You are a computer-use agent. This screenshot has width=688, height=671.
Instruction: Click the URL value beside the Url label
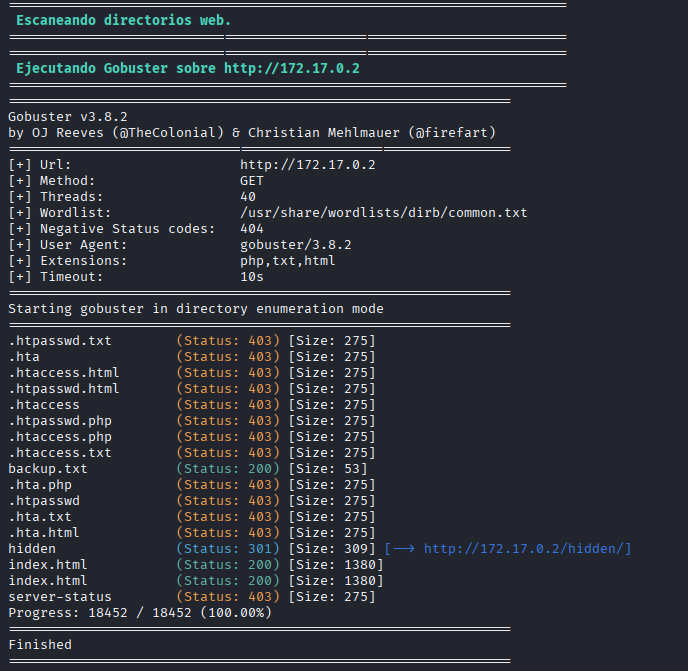coord(307,165)
